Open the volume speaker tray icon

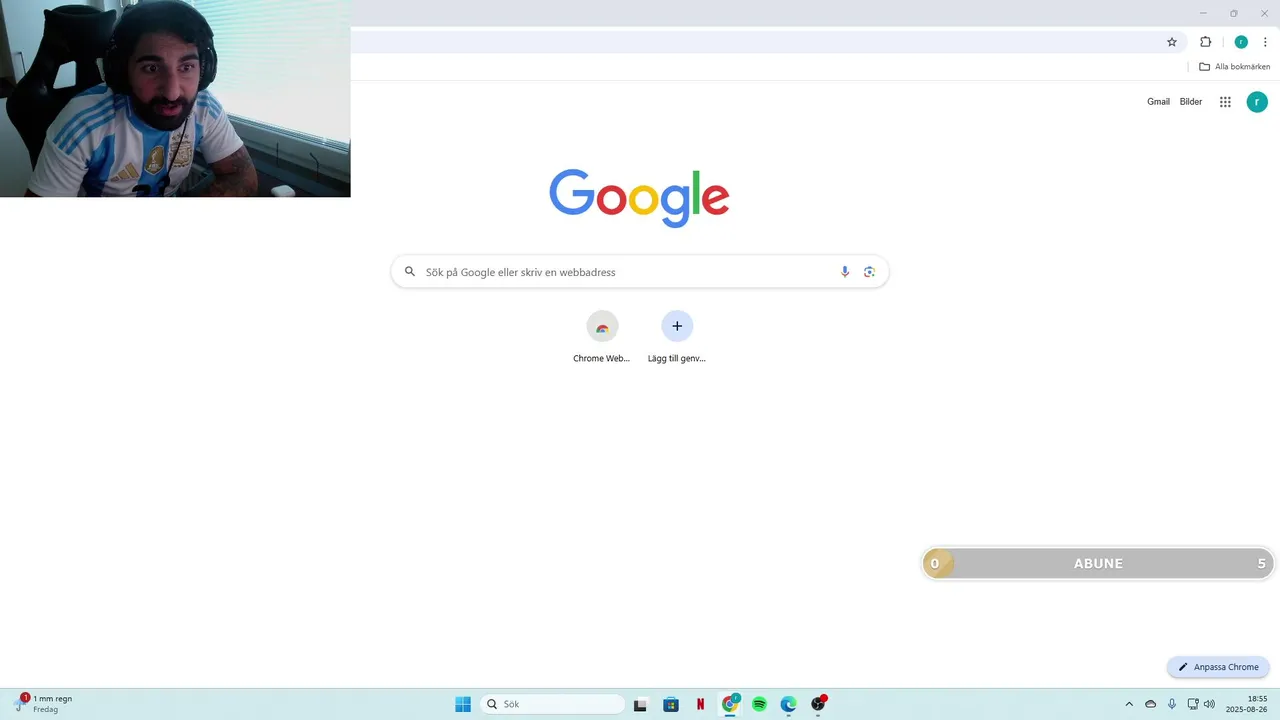click(x=1209, y=704)
